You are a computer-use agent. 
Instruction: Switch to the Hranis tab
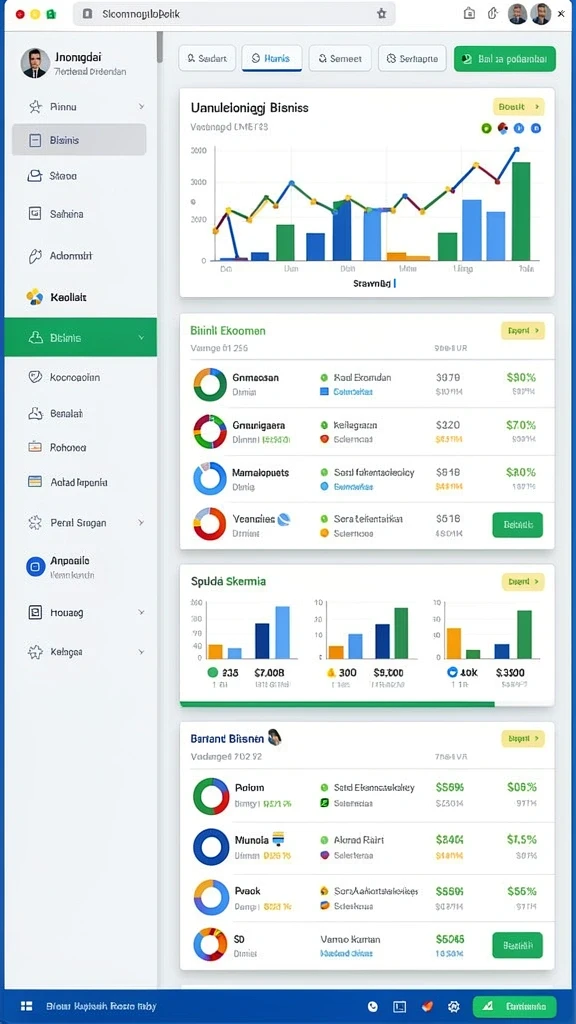click(272, 58)
